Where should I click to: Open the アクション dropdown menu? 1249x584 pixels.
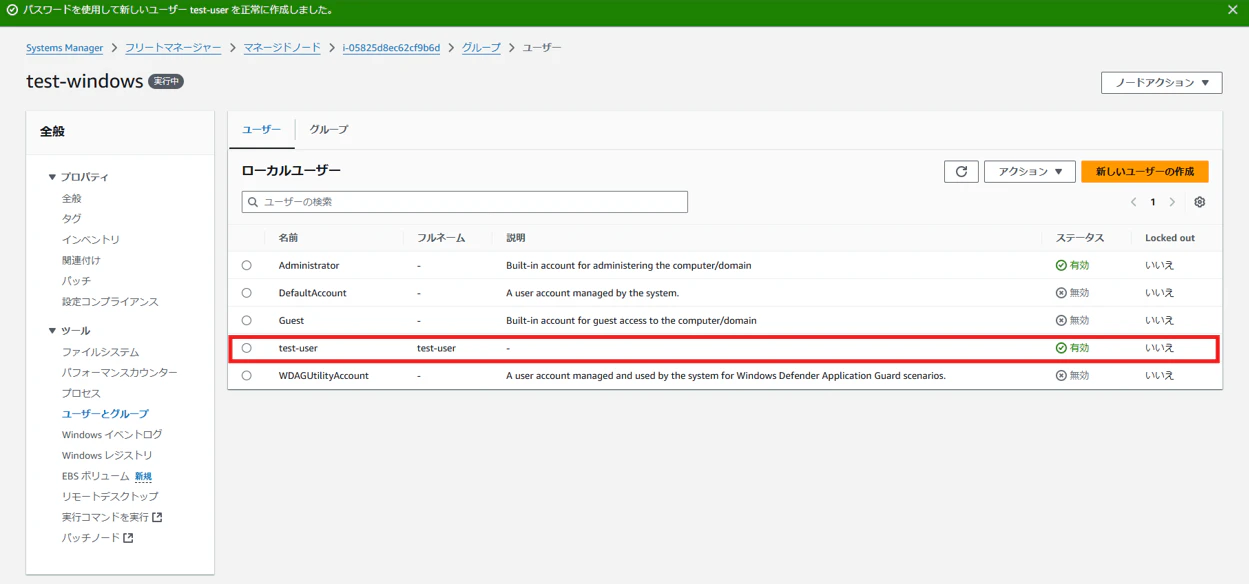click(1029, 172)
